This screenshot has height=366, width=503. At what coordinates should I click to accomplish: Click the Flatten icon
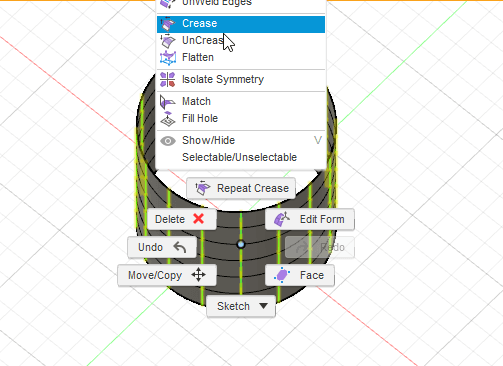(x=168, y=58)
